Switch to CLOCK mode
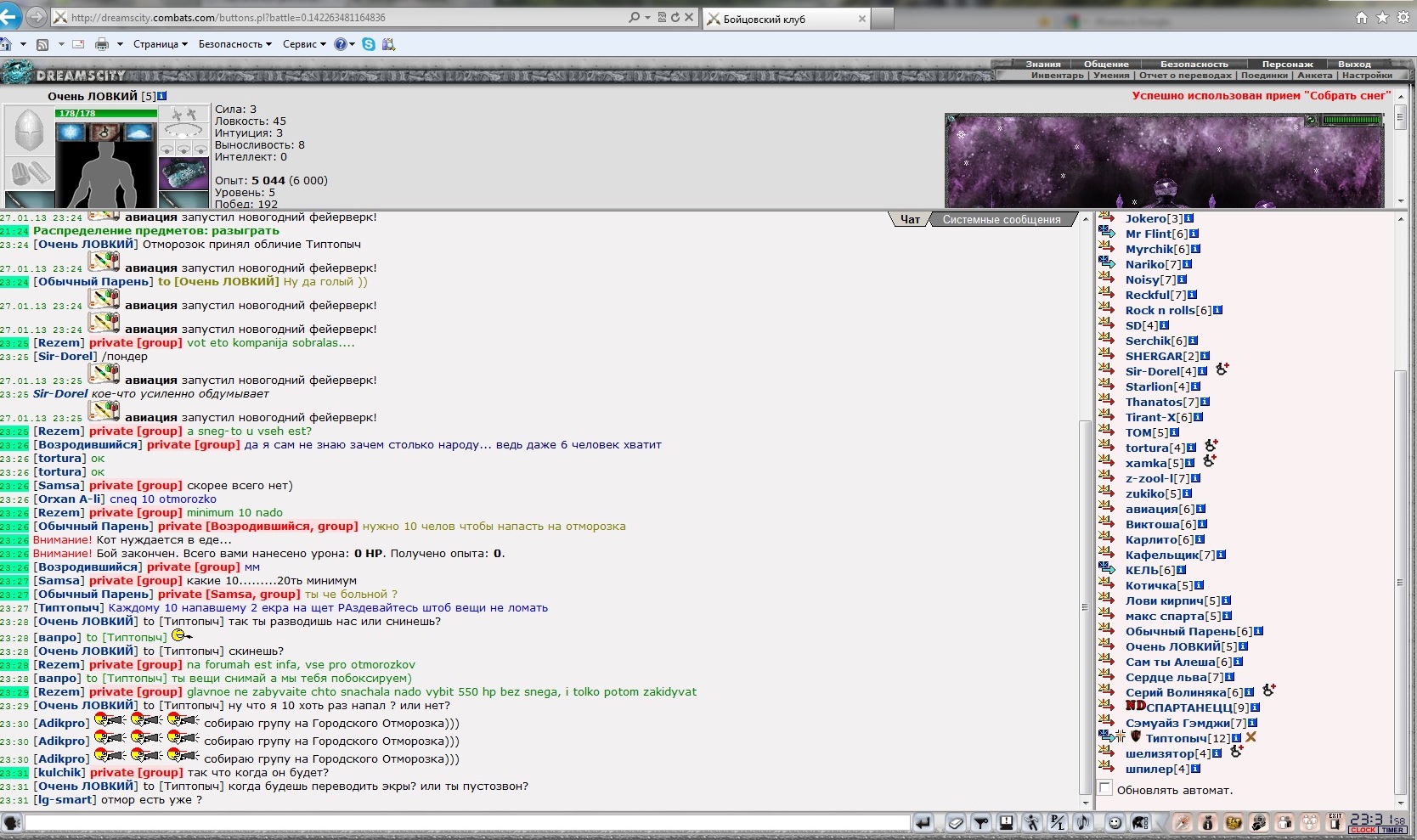Viewport: 1417px width, 840px height. coord(1363,831)
